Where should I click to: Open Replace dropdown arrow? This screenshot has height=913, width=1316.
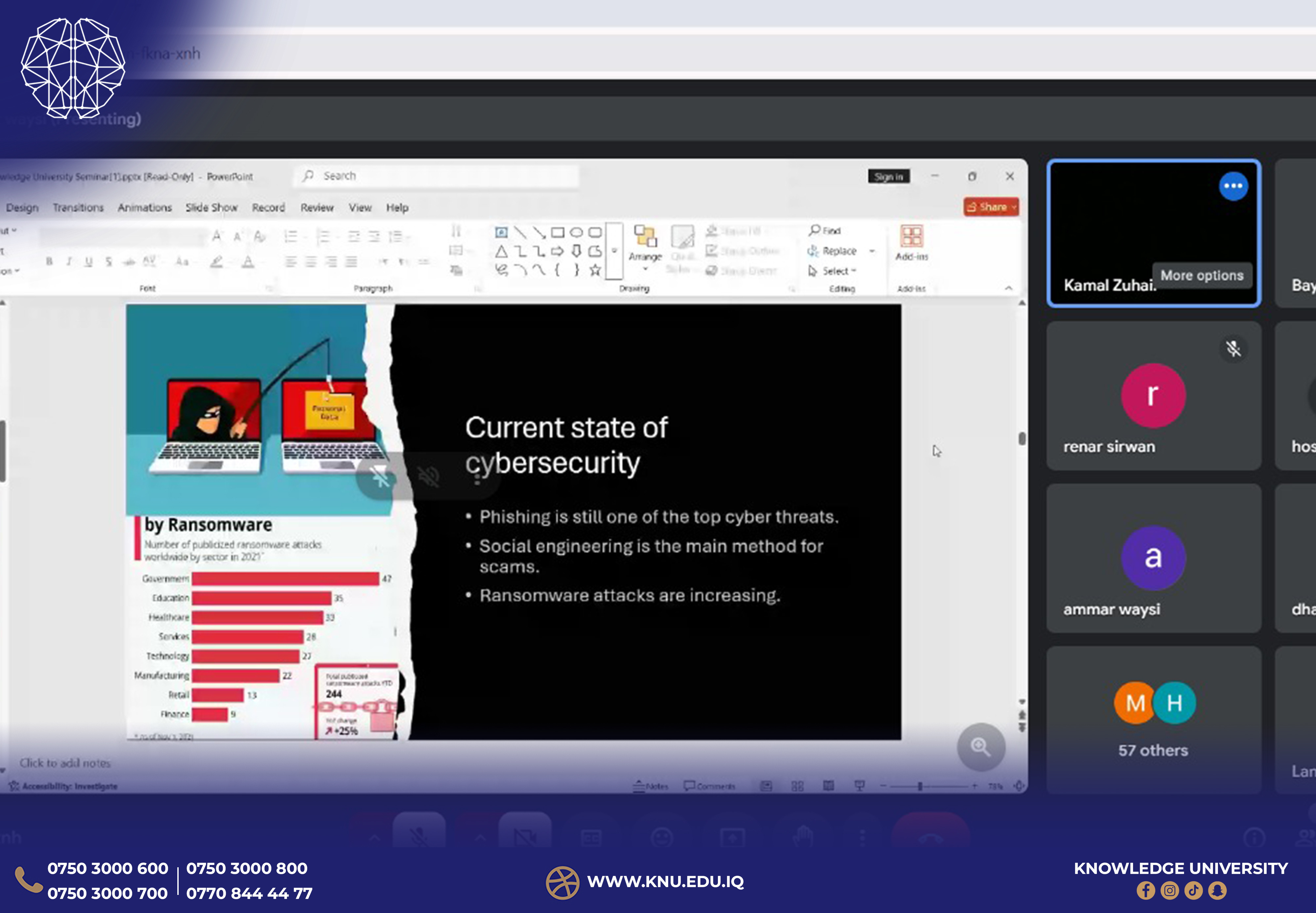click(x=872, y=251)
